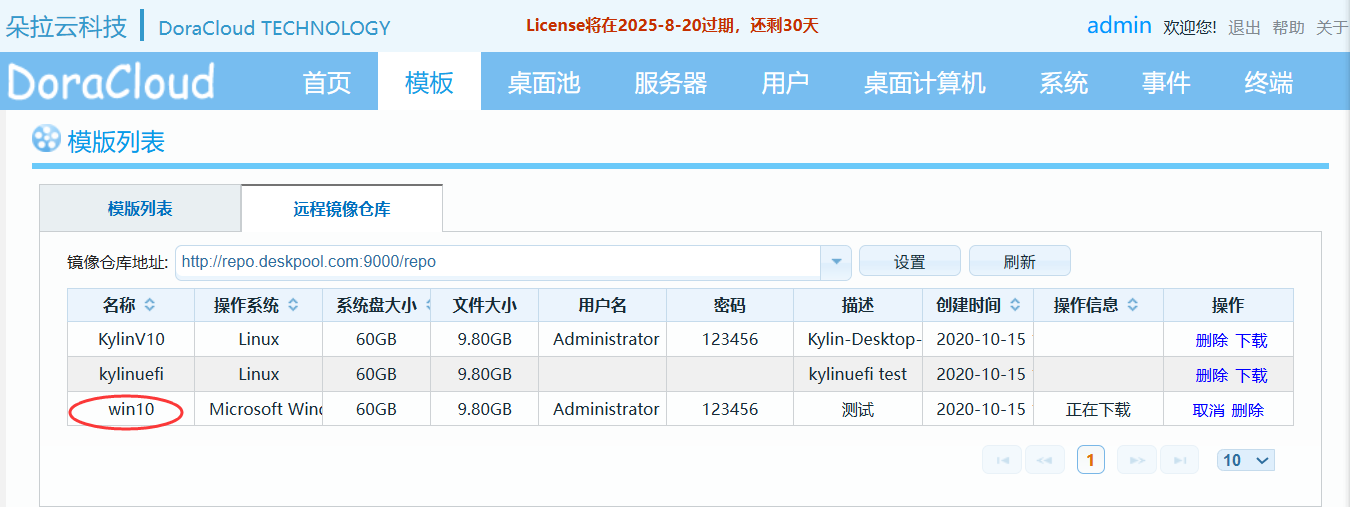Go to first page of results
The height and width of the screenshot is (507, 1350).
click(x=1002, y=460)
